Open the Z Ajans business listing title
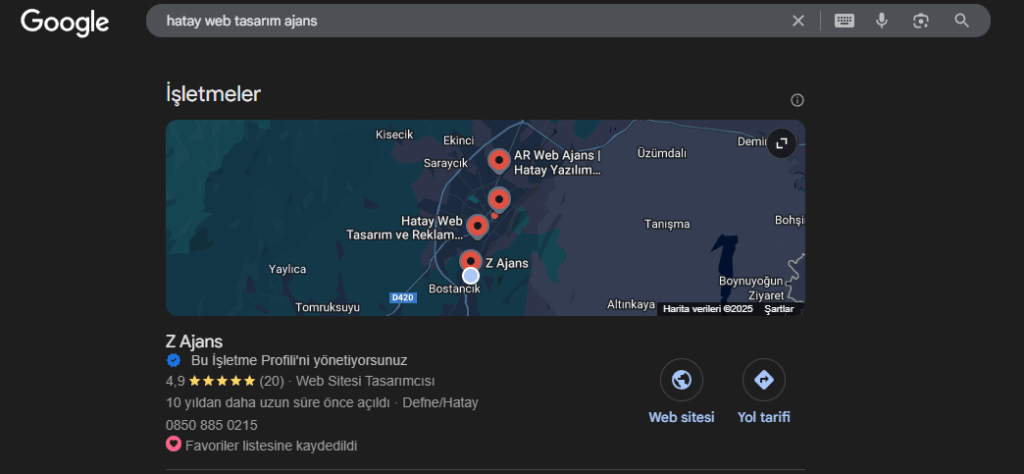Screen dimensions: 1024x474 [194, 341]
